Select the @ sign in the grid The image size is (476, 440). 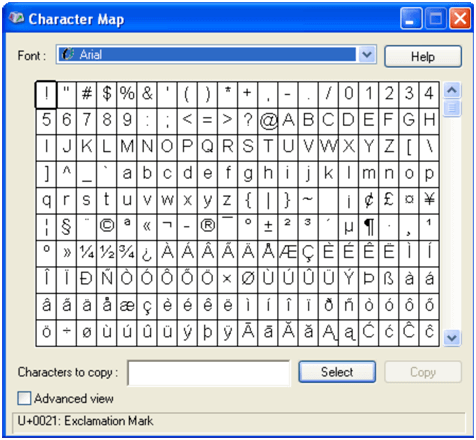[x=268, y=120]
